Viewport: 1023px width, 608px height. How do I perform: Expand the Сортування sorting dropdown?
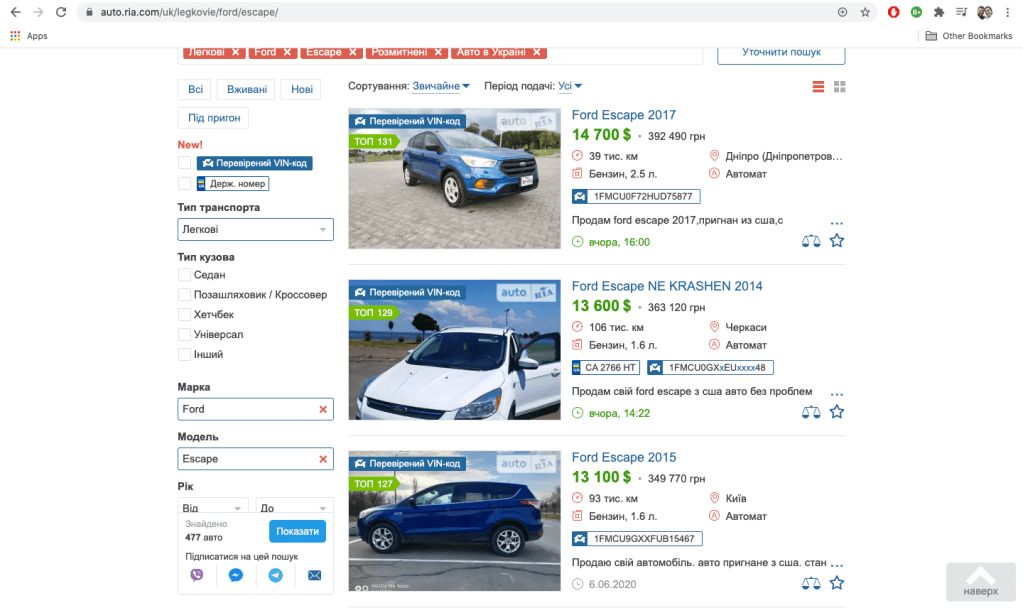coord(441,87)
